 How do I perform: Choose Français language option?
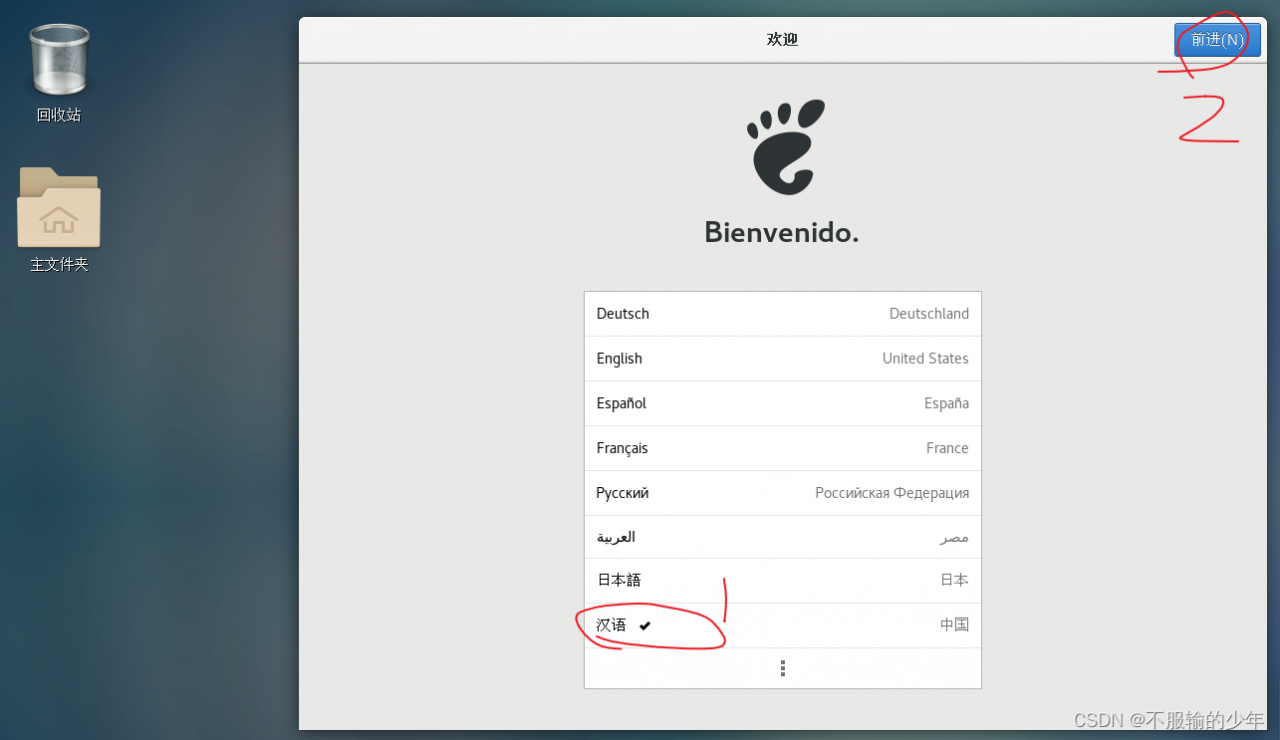coord(783,448)
